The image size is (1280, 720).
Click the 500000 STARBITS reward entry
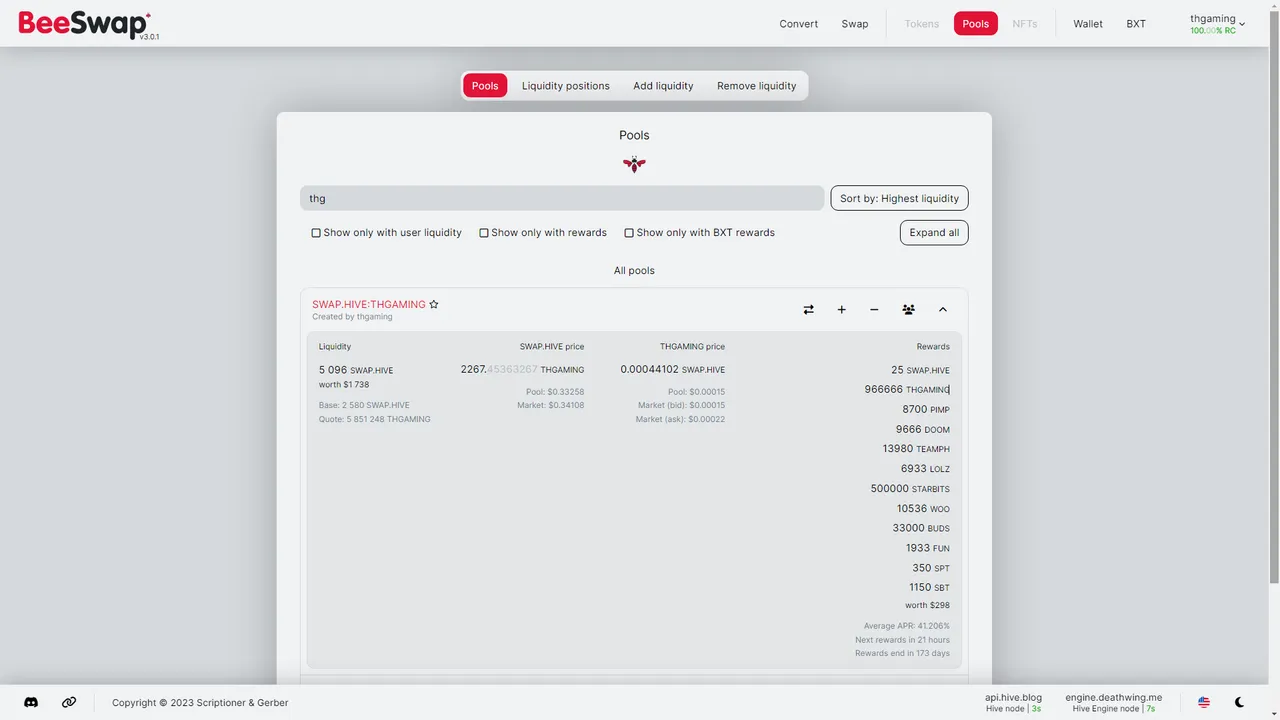pos(910,488)
